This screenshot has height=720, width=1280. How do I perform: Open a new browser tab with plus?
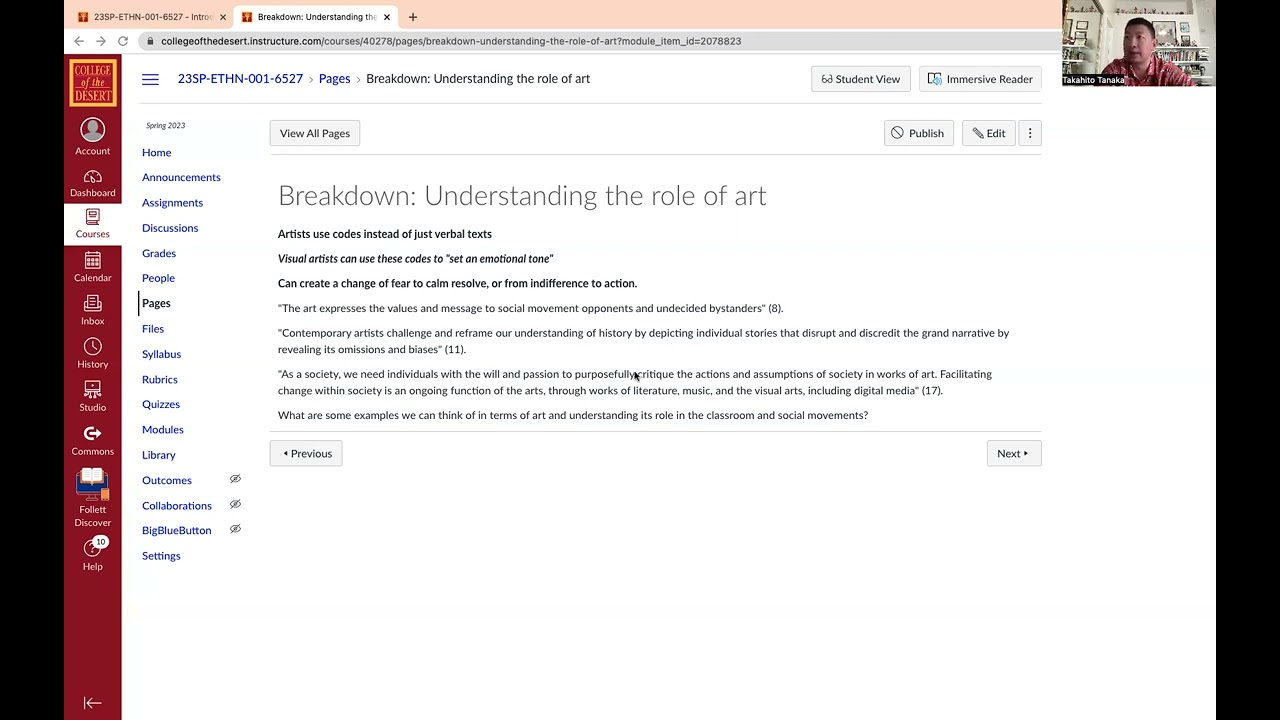coord(413,17)
